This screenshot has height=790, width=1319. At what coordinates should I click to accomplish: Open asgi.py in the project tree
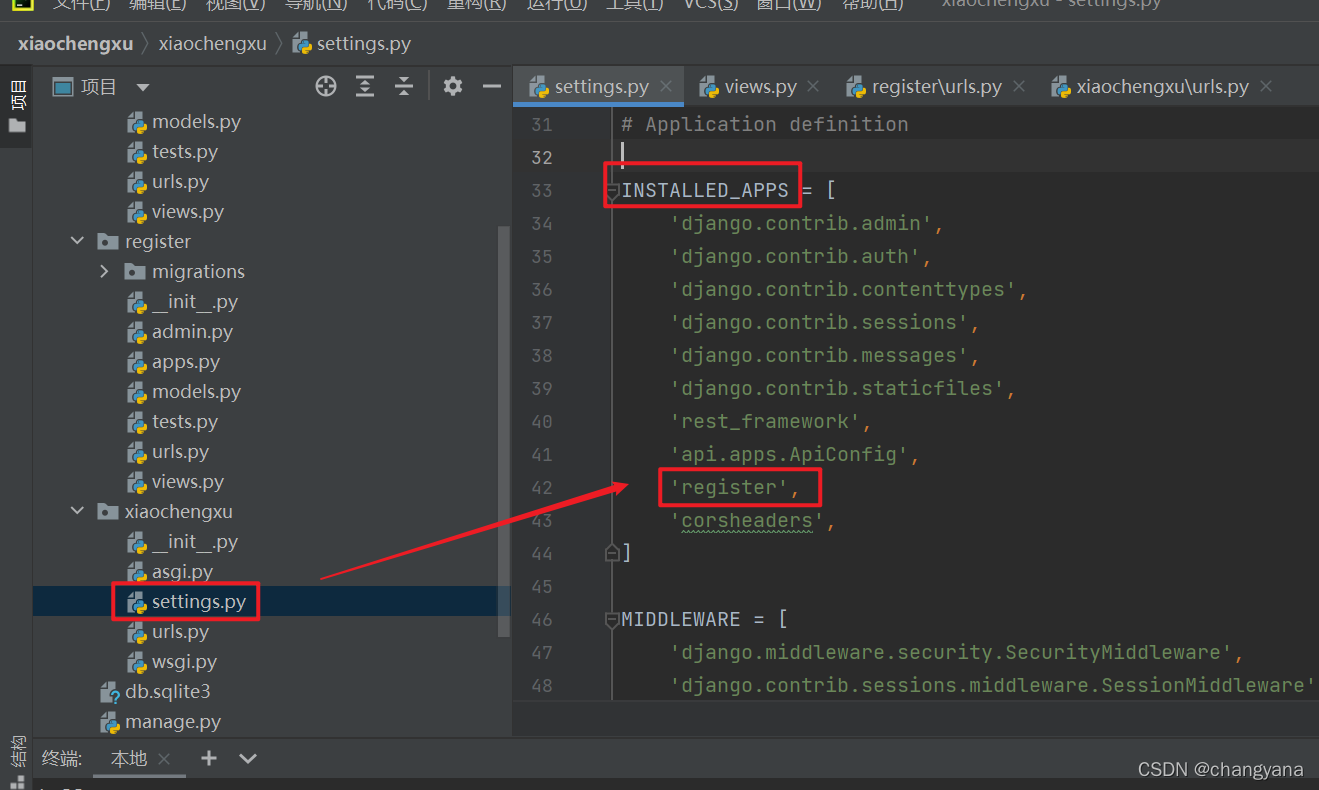[x=182, y=571]
